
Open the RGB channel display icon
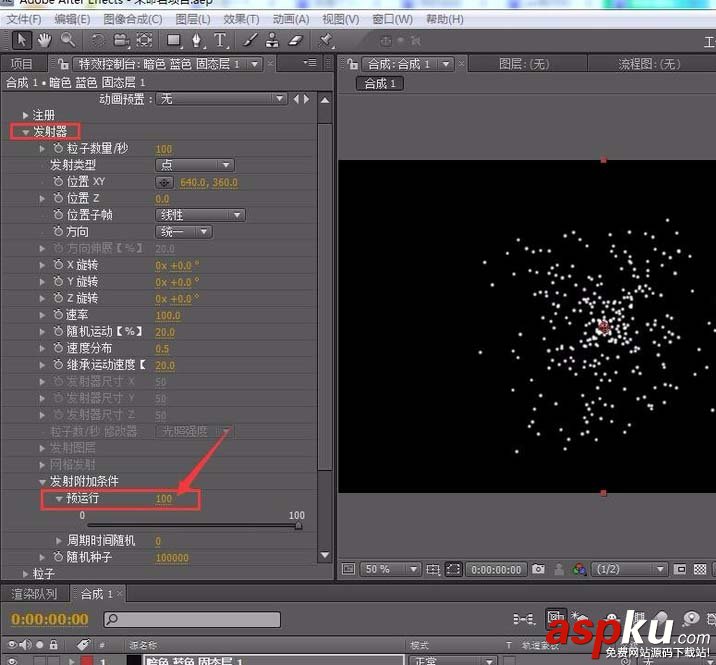point(580,569)
